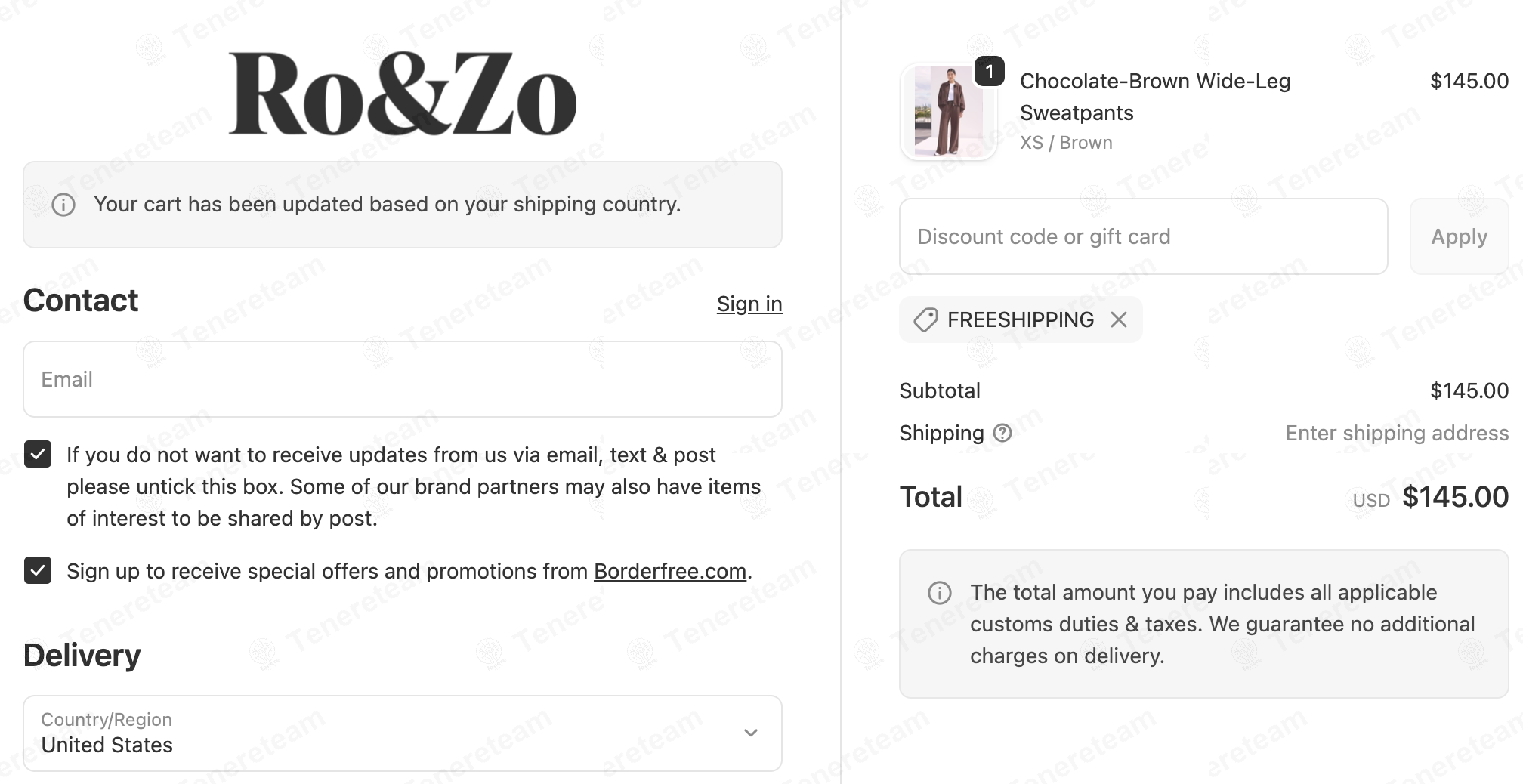Follow the Borderfree.com link

point(669,572)
